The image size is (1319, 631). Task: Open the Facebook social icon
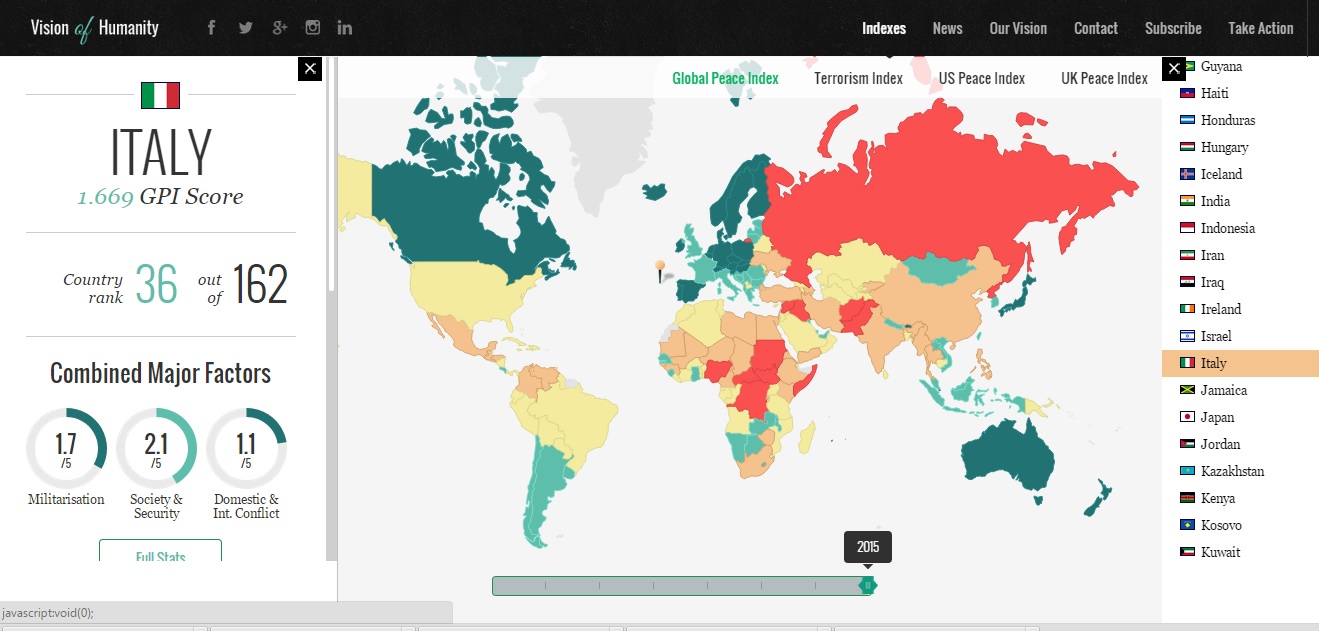tap(211, 27)
